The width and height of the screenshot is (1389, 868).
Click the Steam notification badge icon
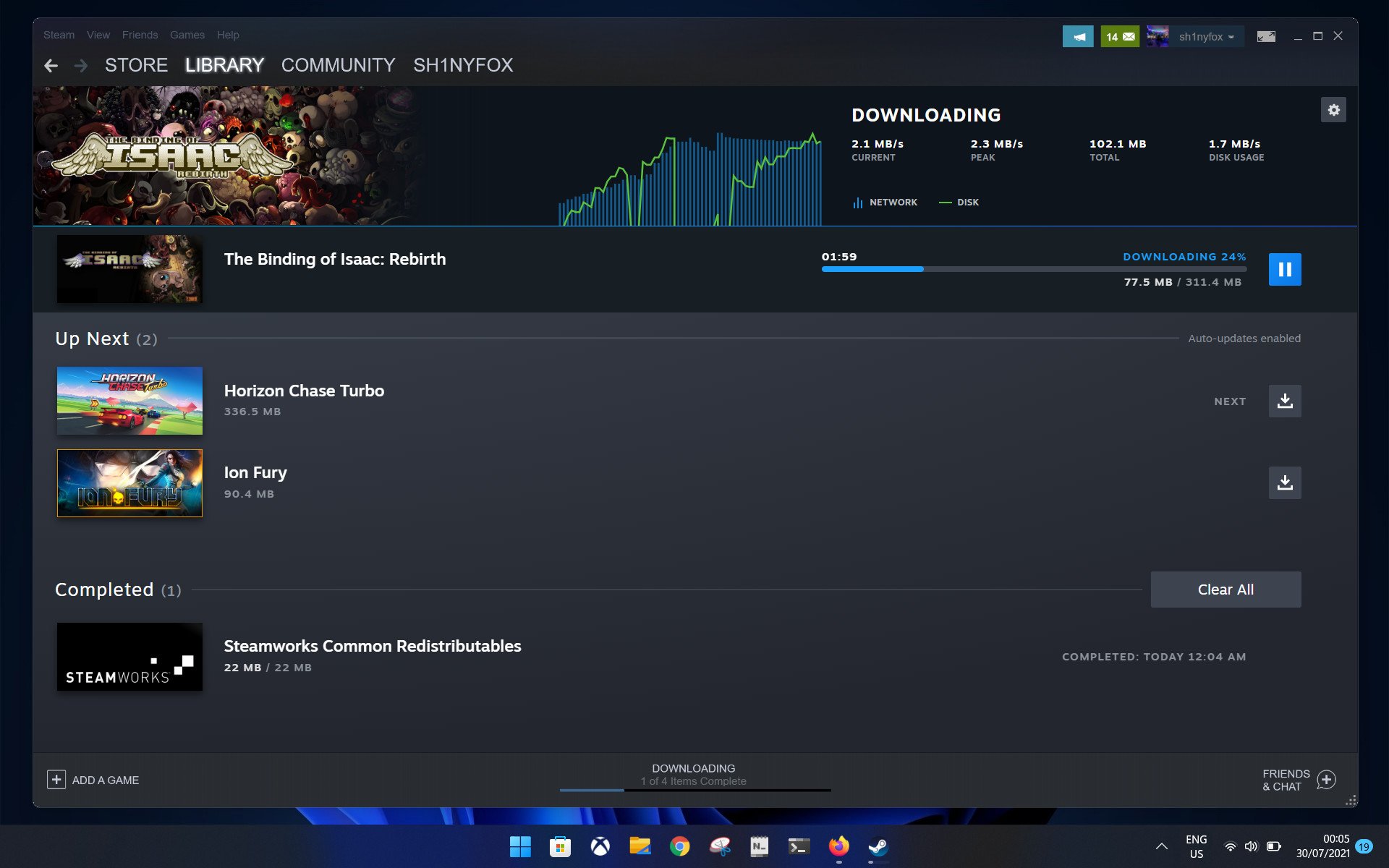pyautogui.click(x=1120, y=37)
